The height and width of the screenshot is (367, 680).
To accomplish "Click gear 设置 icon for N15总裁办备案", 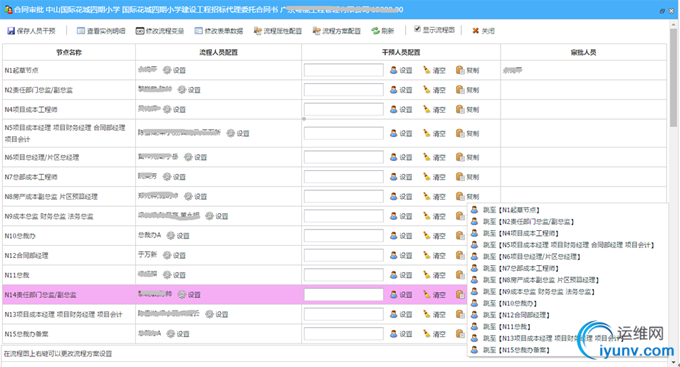I will click(170, 334).
